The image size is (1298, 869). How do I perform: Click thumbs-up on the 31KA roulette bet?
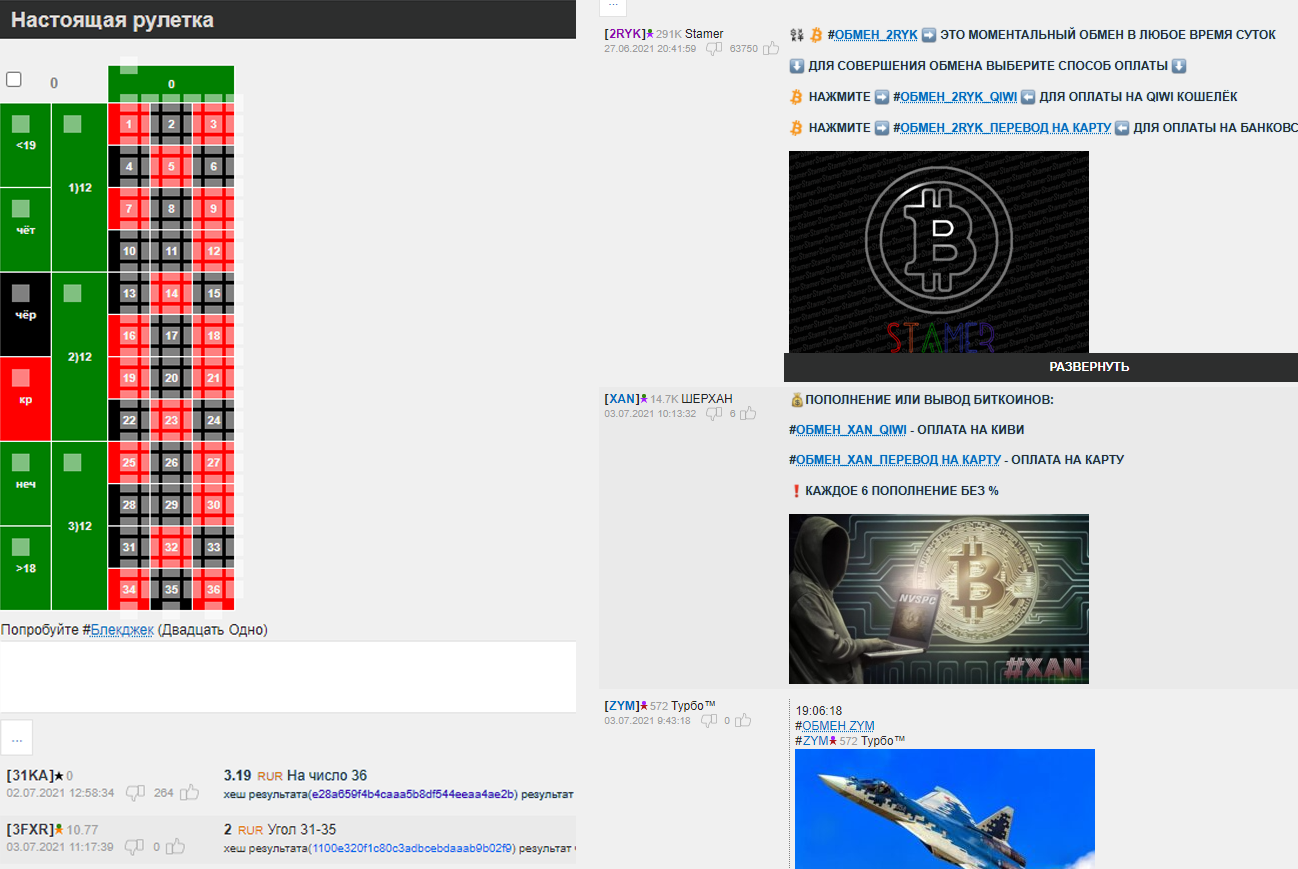click(191, 793)
